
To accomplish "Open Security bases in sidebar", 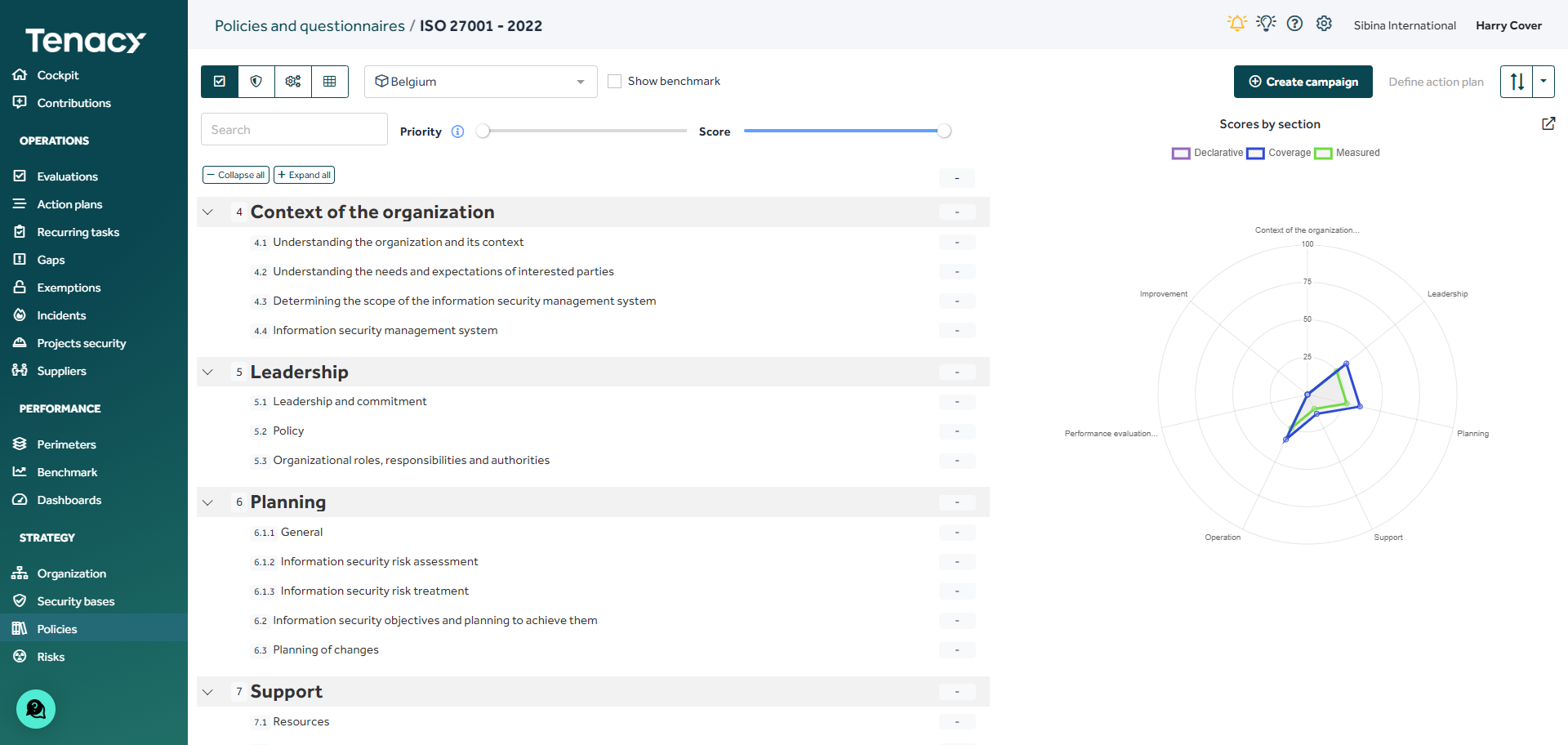I will click(x=75, y=601).
